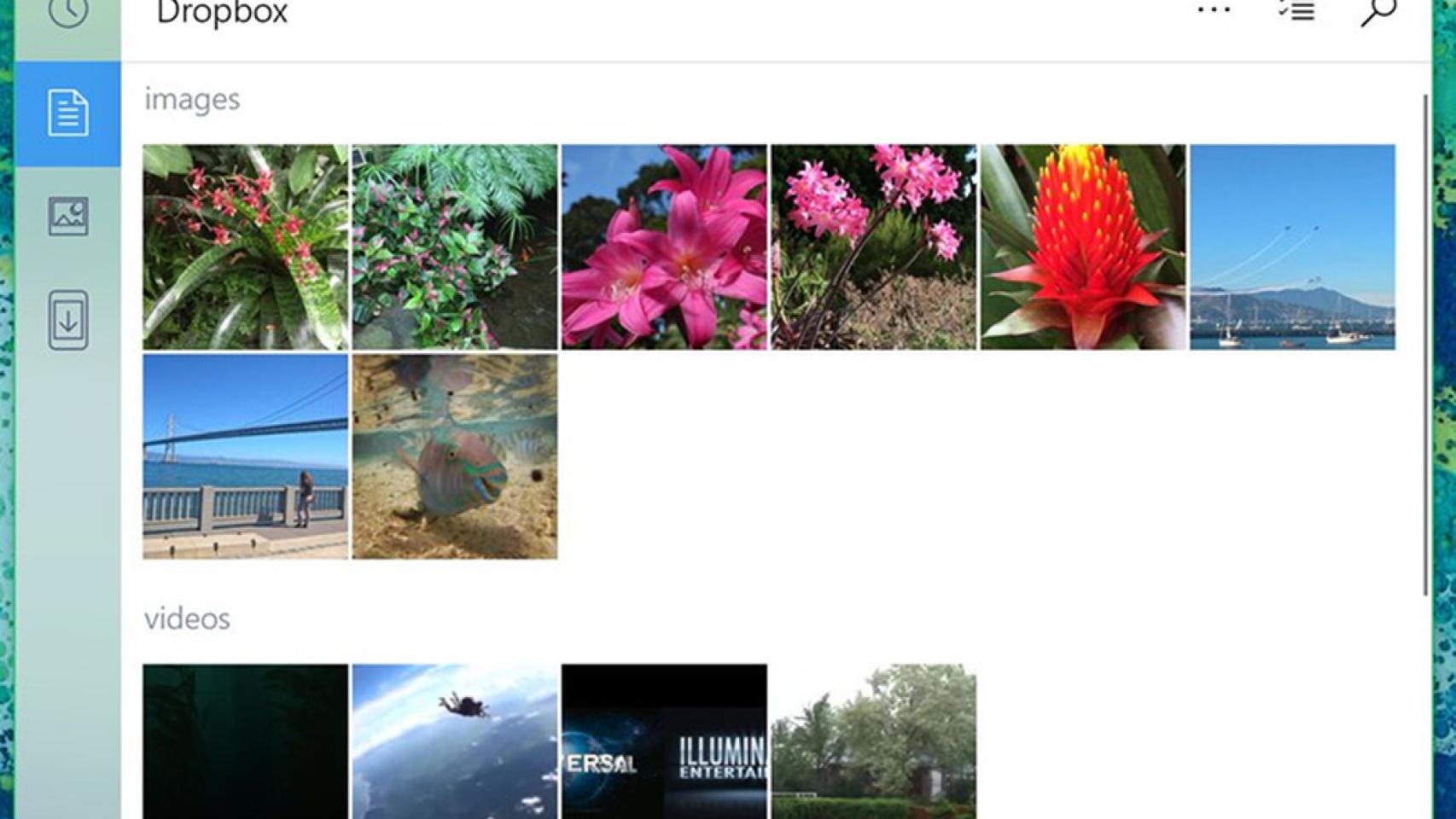The width and height of the screenshot is (1456, 819).
Task: Open the red orchid and bromeliad photo
Action: [246, 247]
